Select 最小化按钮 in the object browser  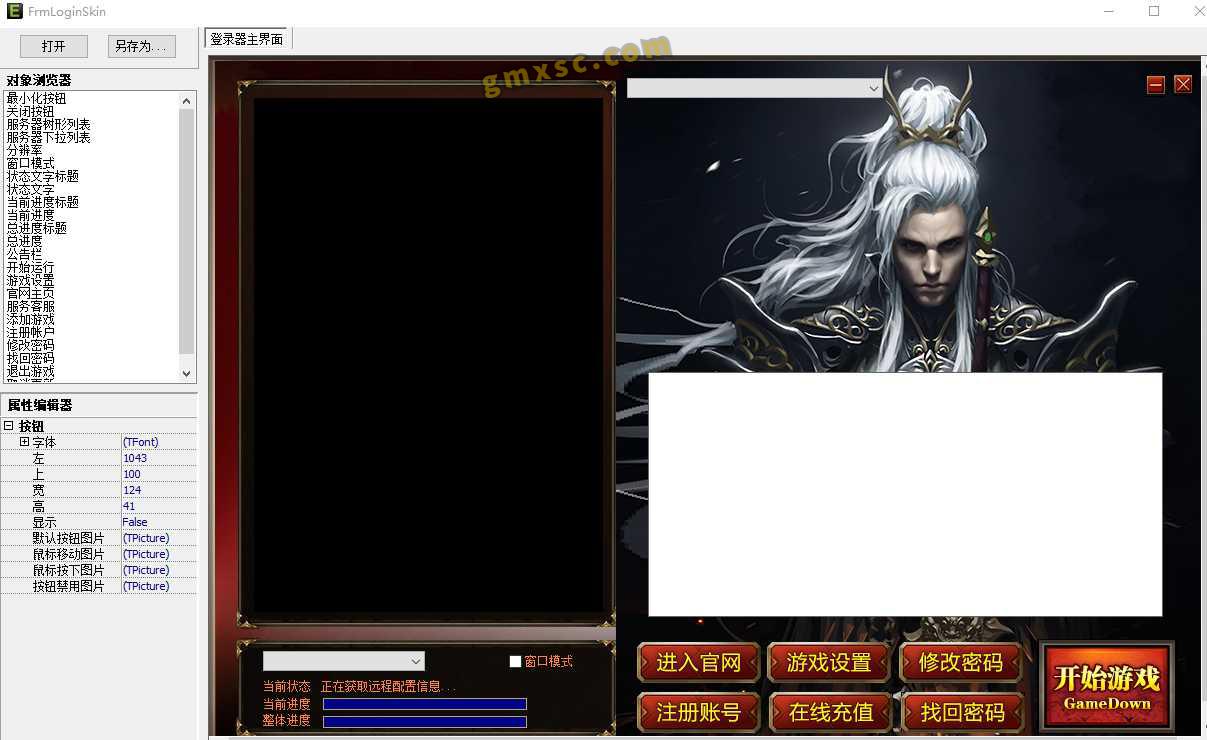tap(37, 98)
